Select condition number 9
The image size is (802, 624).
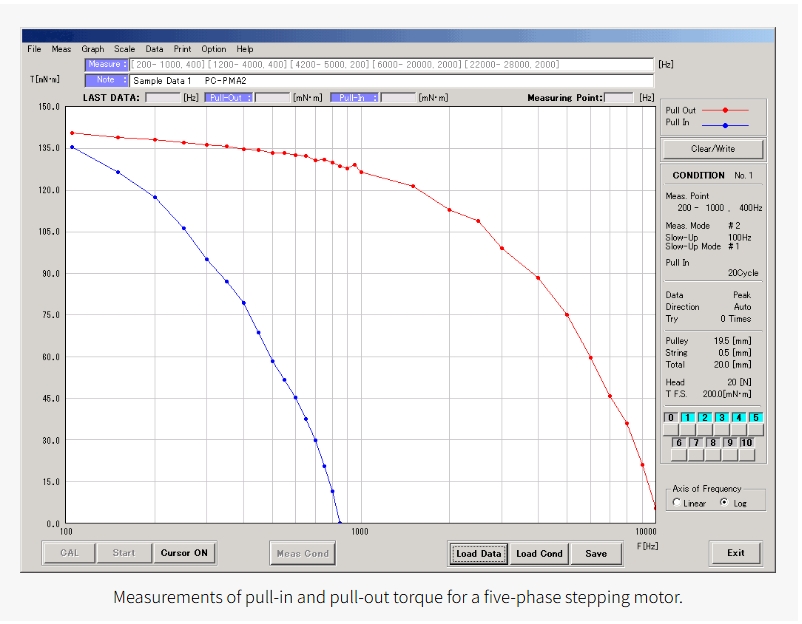[729, 442]
